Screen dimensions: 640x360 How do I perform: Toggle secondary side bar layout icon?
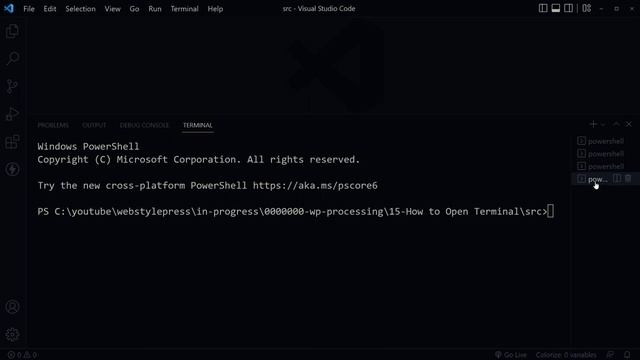[x=568, y=8]
